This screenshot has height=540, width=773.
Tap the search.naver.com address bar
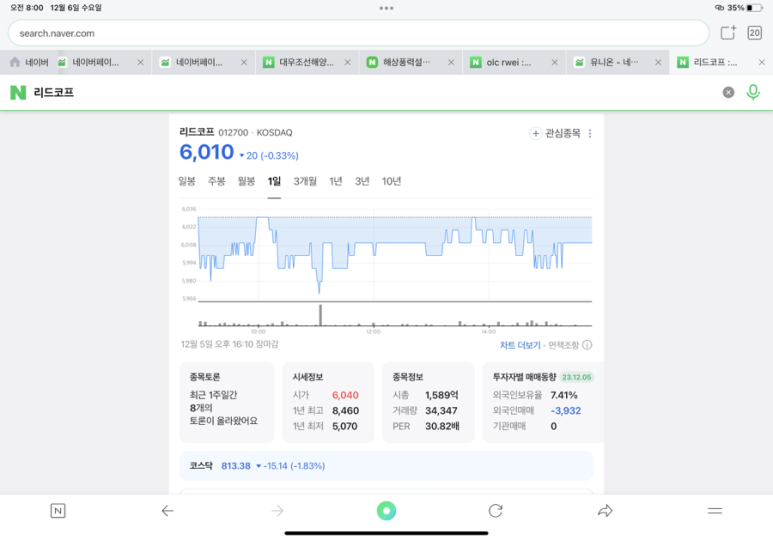coord(358,33)
